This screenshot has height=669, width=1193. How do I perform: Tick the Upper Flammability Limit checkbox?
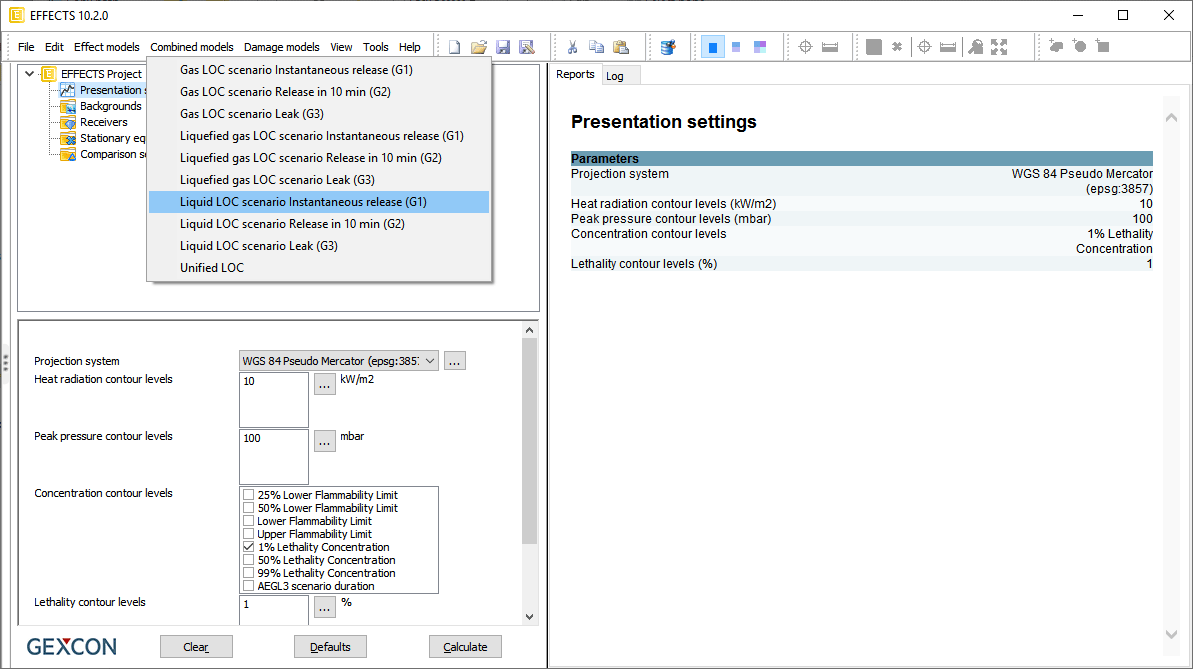tap(248, 534)
